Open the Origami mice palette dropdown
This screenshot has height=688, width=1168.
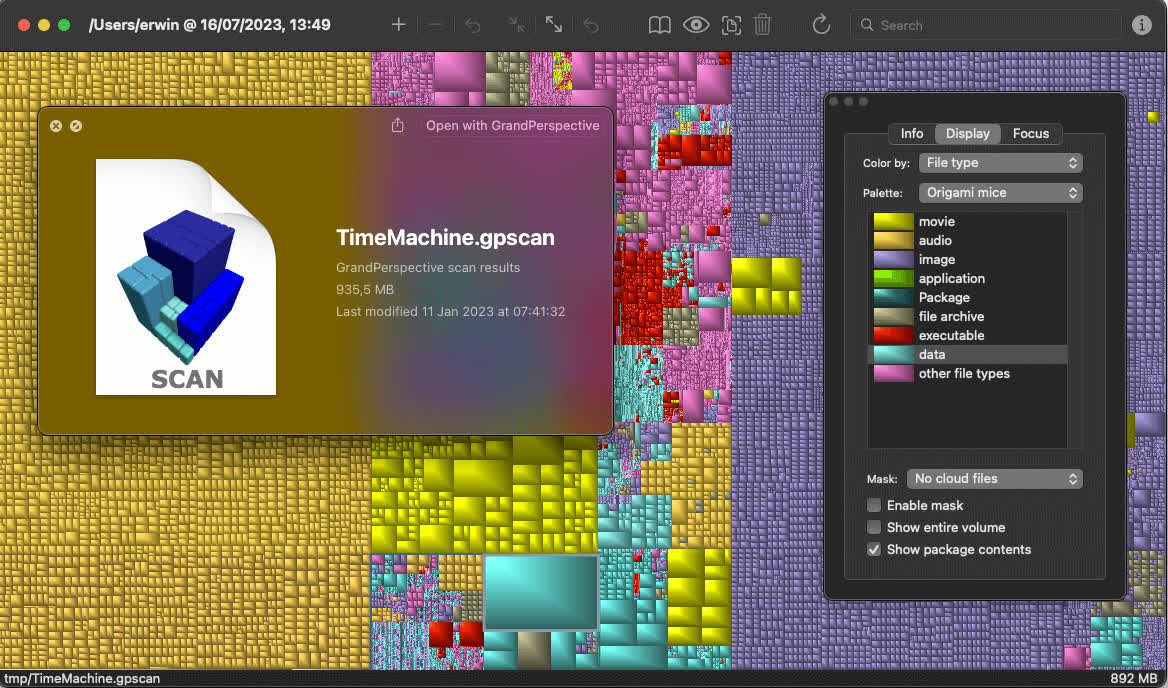(1000, 192)
